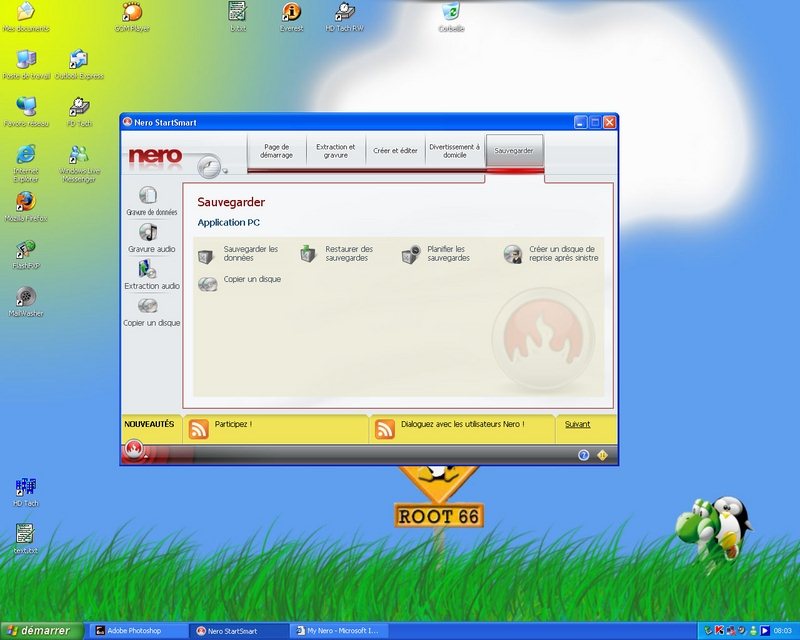Read Dialoguez avec les utilisateurs Nero ! news
Viewport: 800px width, 640px height.
[x=463, y=424]
